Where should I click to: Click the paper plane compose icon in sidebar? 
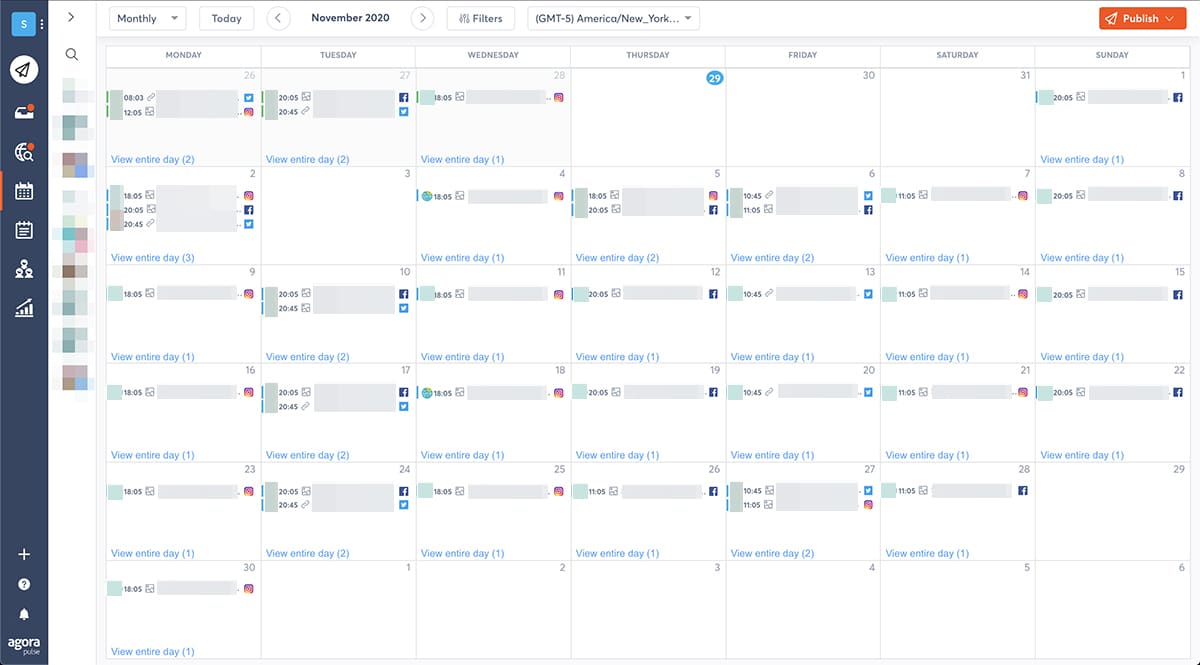click(x=24, y=69)
